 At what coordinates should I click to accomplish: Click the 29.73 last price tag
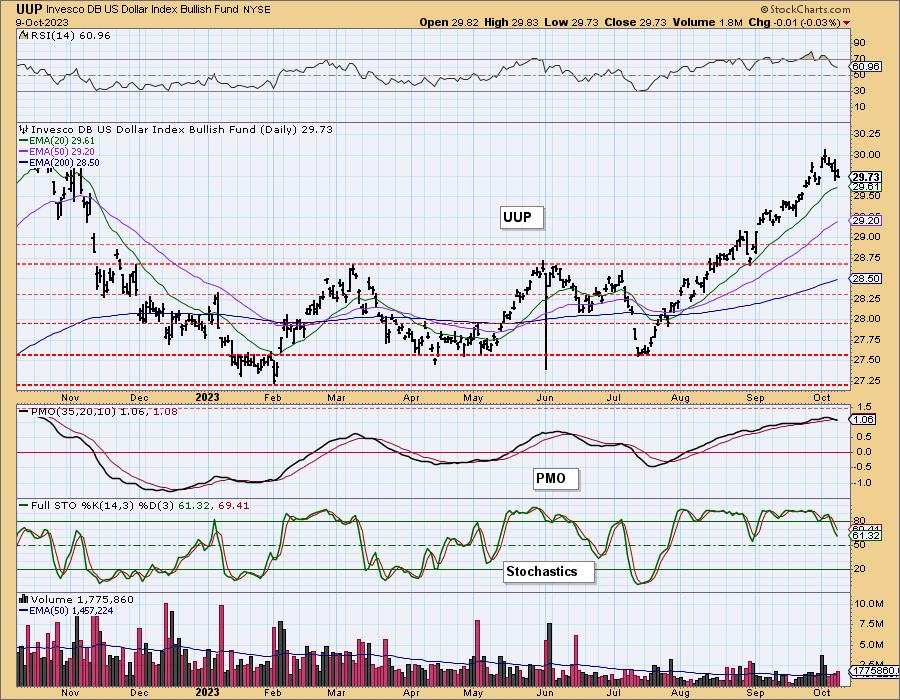click(x=866, y=177)
